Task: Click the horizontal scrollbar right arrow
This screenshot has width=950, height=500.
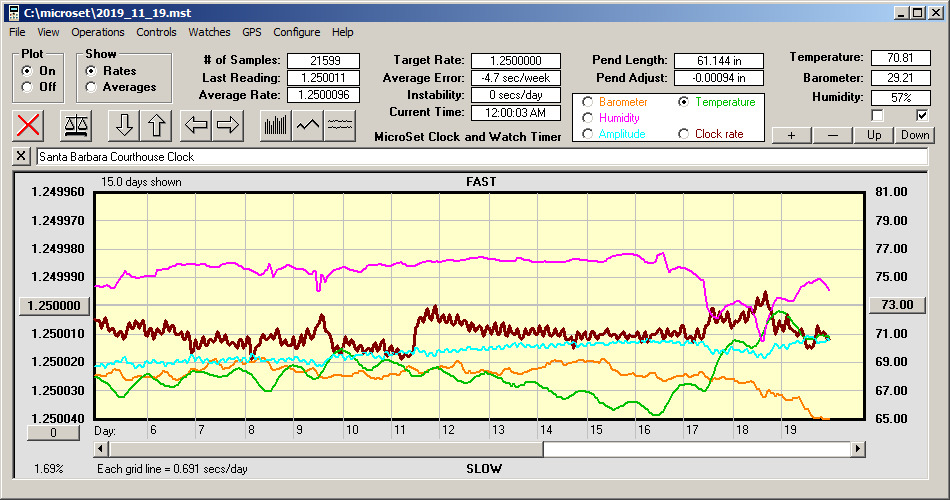Action: (x=857, y=449)
